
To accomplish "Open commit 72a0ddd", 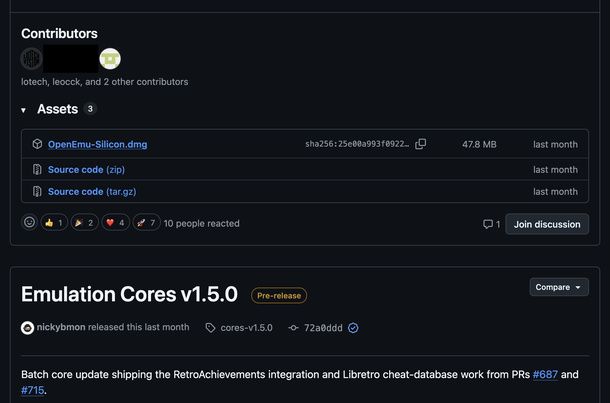I will pos(323,328).
